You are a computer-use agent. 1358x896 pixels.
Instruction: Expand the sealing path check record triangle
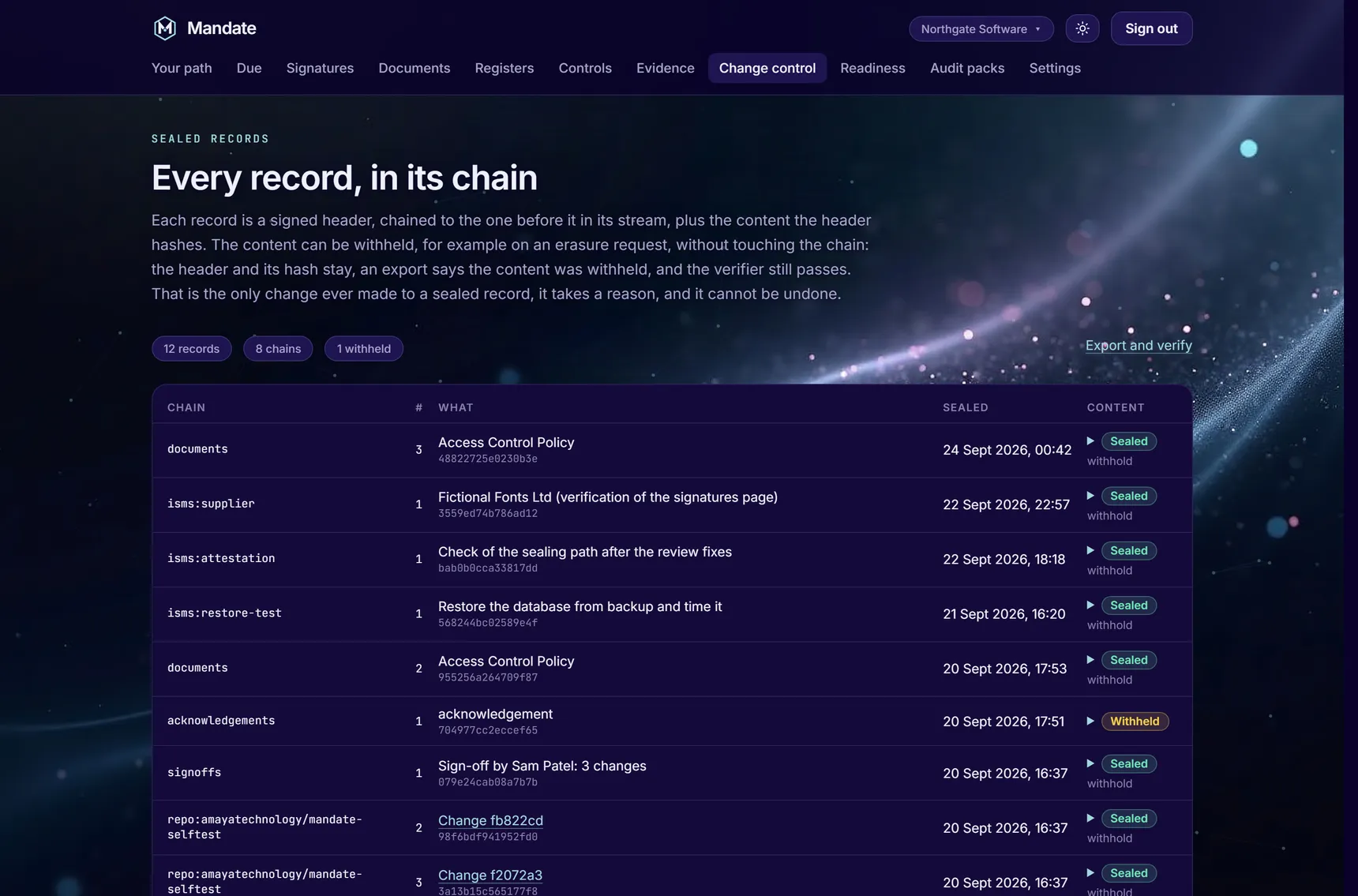click(x=1090, y=550)
